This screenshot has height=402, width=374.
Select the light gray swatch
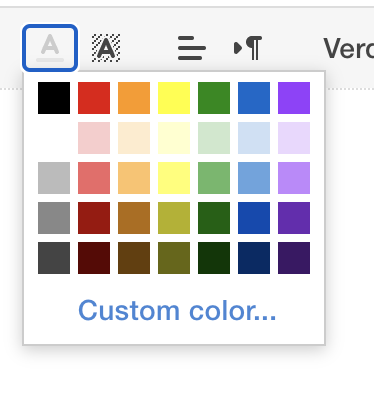54,178
